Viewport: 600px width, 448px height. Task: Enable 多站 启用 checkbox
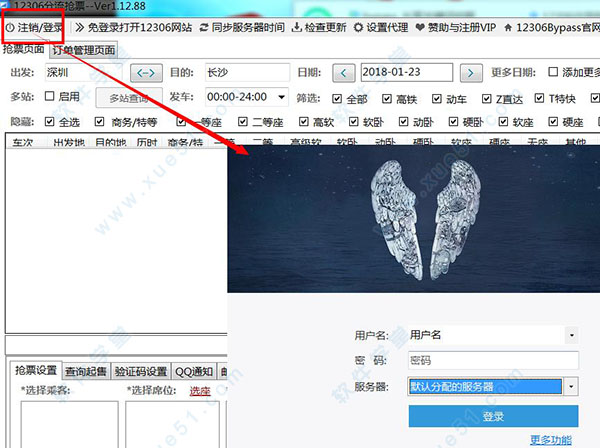(x=49, y=96)
